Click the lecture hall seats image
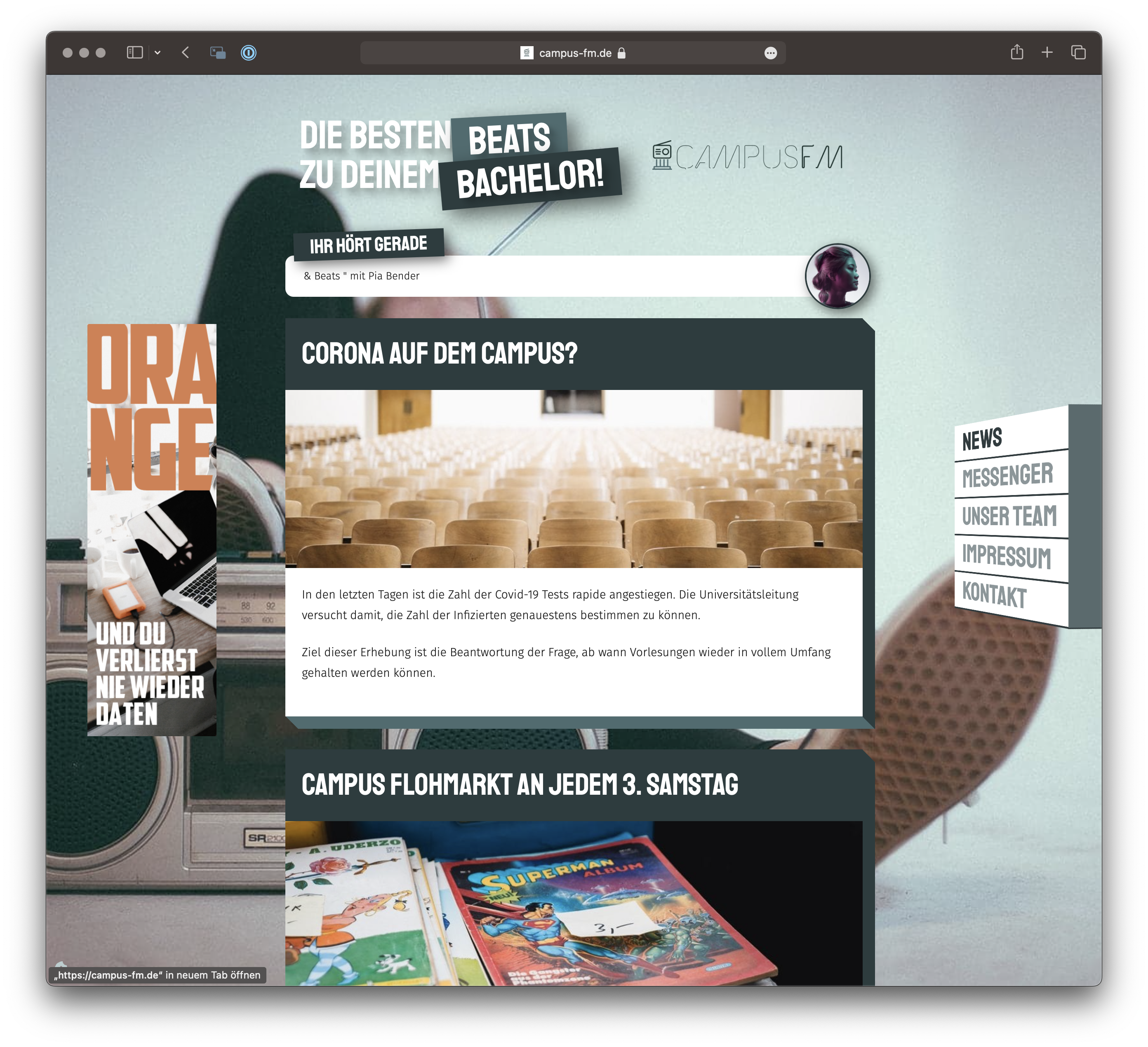 click(x=574, y=479)
